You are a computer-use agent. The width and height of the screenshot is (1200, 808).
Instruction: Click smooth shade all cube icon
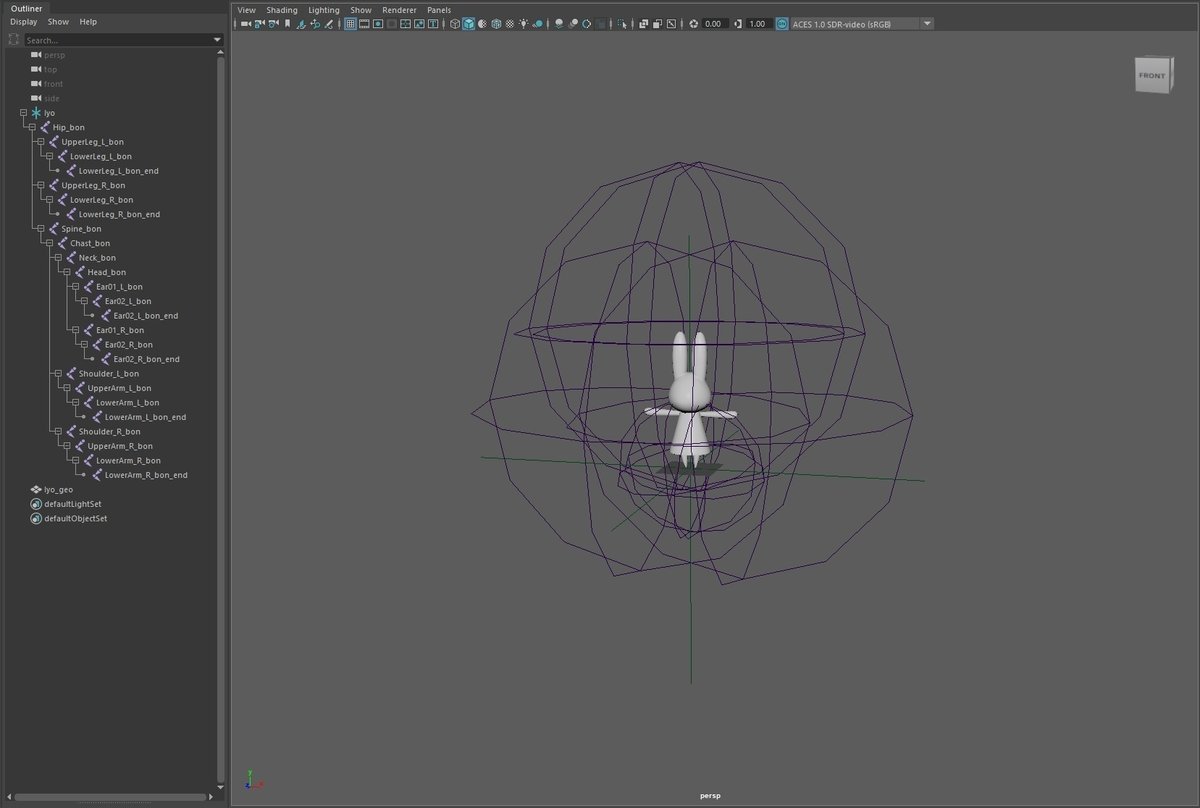point(468,24)
